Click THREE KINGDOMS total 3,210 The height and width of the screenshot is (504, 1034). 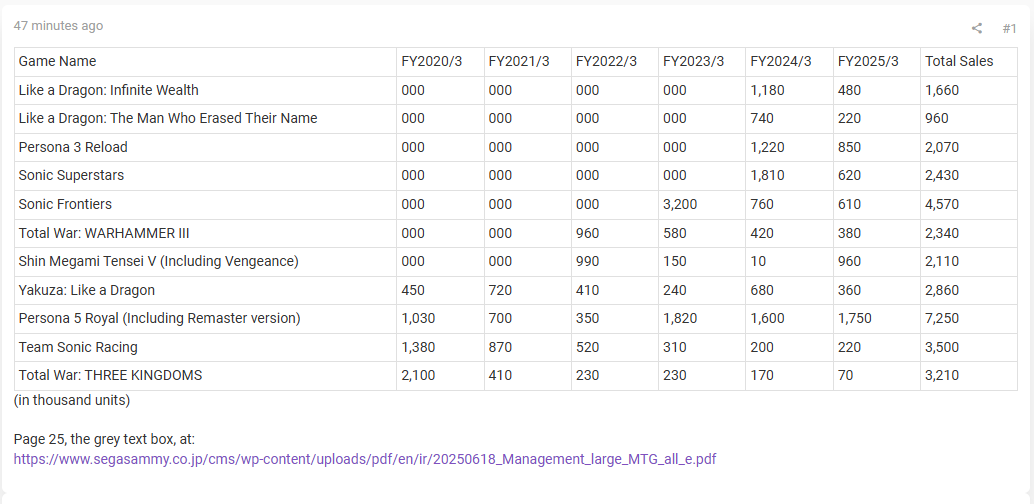(x=969, y=375)
